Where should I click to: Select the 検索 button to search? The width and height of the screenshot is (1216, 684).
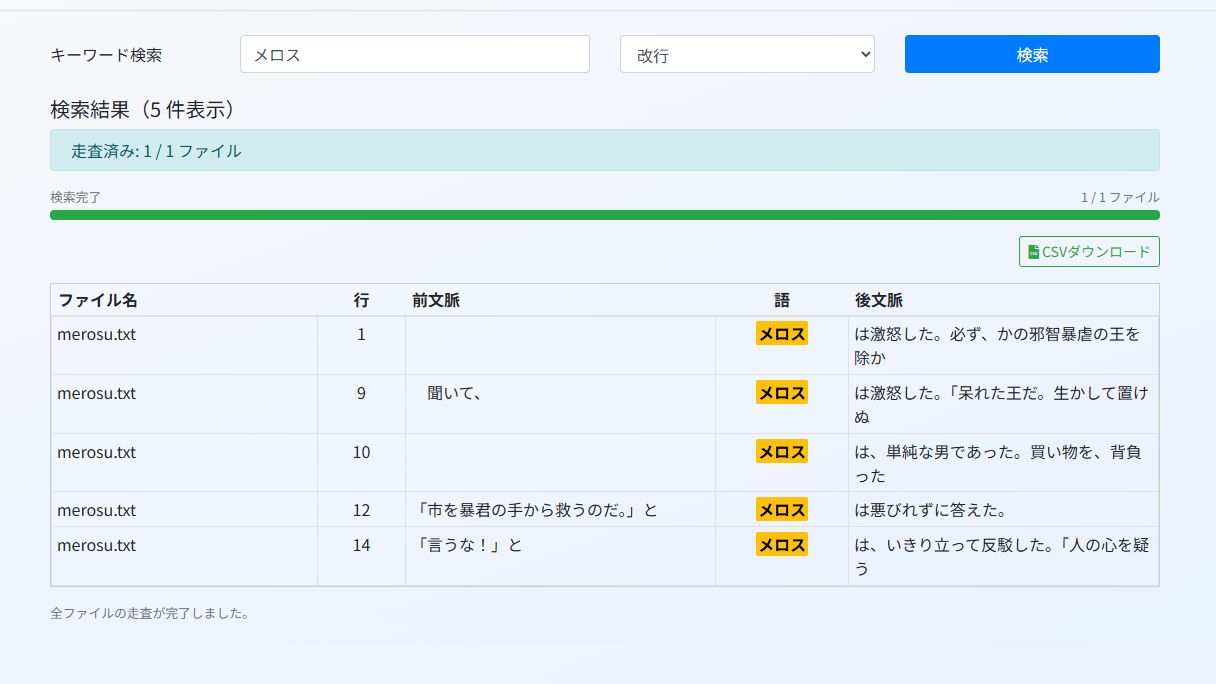point(1031,54)
